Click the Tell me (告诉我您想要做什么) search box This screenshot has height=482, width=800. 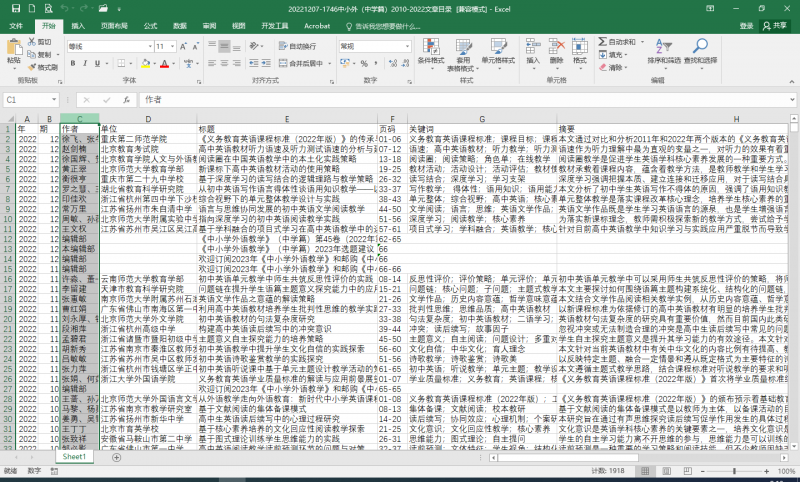[x=383, y=27]
